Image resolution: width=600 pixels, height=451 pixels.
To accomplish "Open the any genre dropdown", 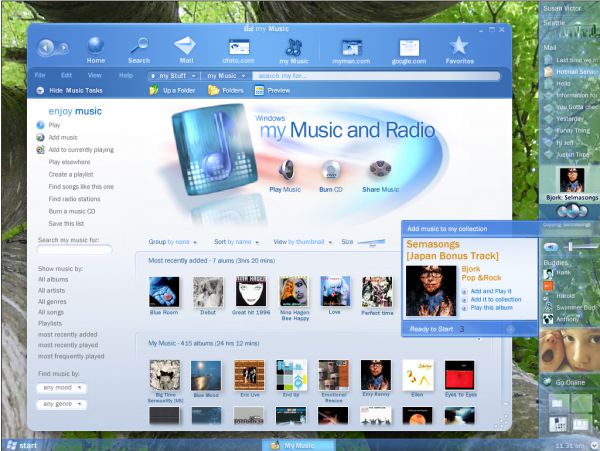I will click(62, 404).
